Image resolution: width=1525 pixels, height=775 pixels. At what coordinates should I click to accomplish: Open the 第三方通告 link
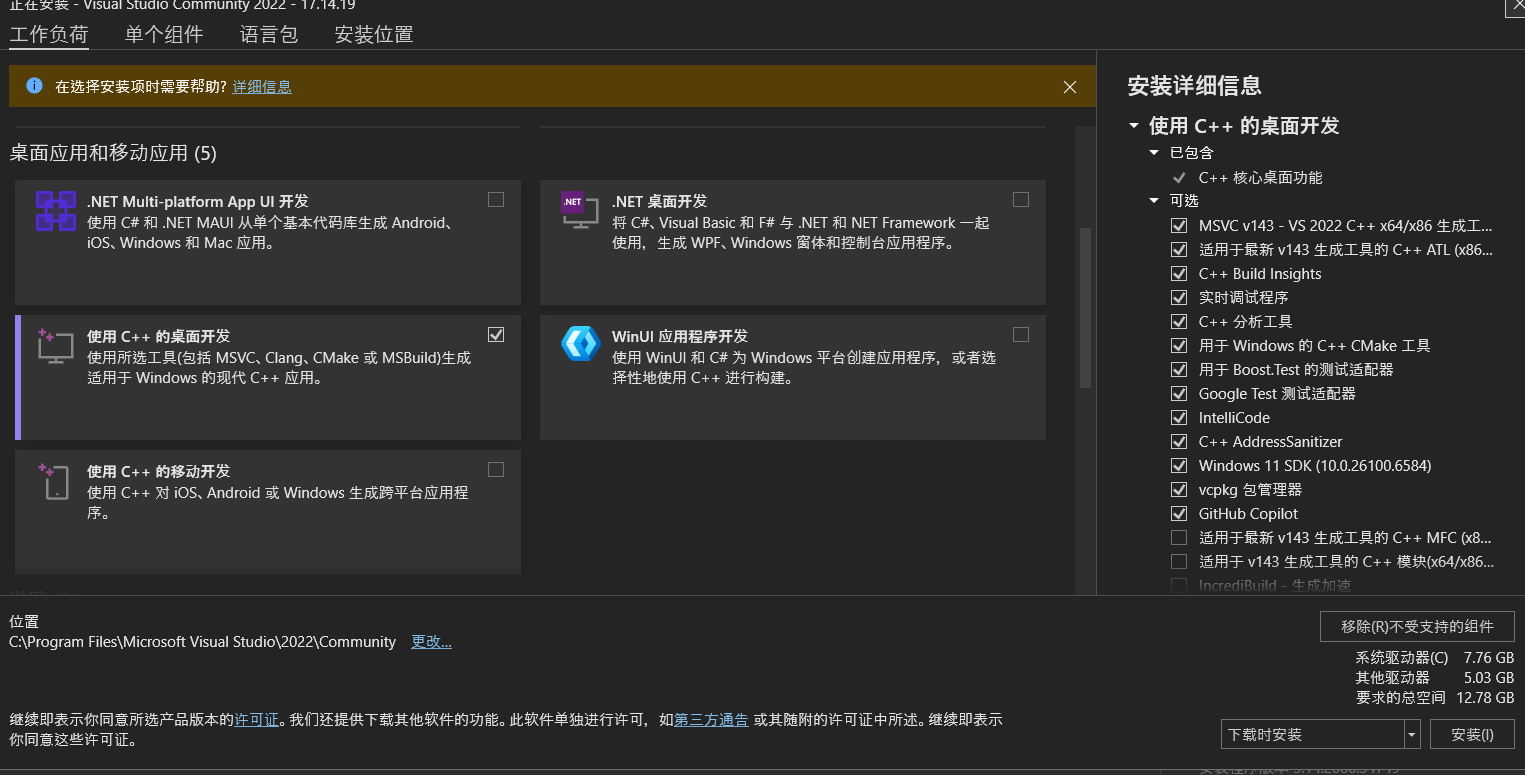(x=711, y=719)
